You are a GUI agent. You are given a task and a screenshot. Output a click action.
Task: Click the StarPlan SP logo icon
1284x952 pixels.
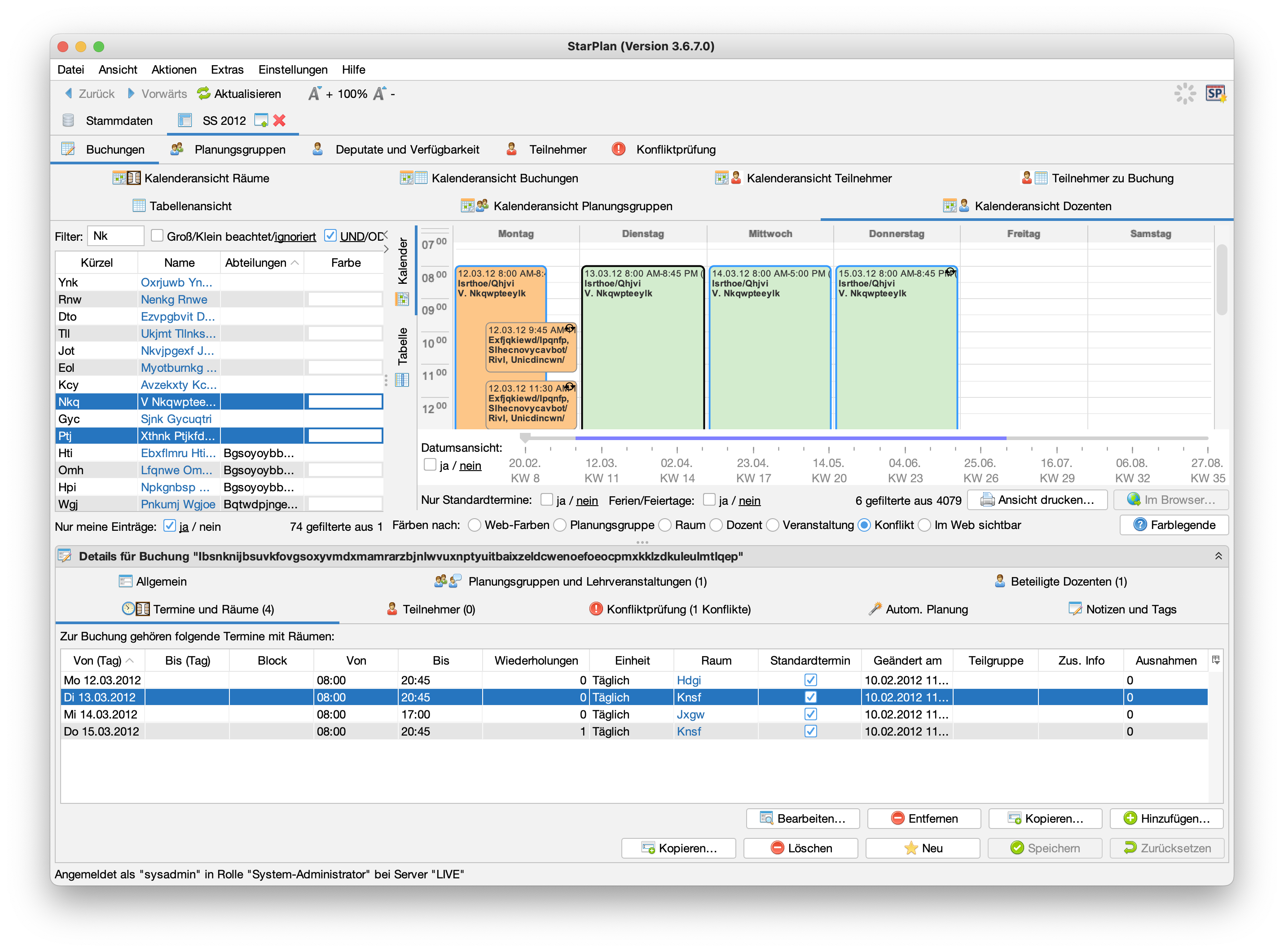click(x=1215, y=93)
